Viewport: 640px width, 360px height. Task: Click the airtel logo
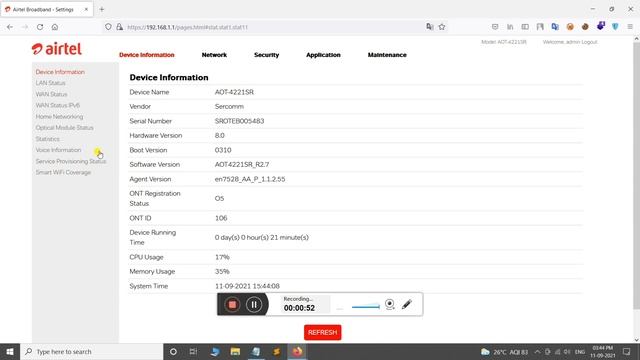point(57,49)
